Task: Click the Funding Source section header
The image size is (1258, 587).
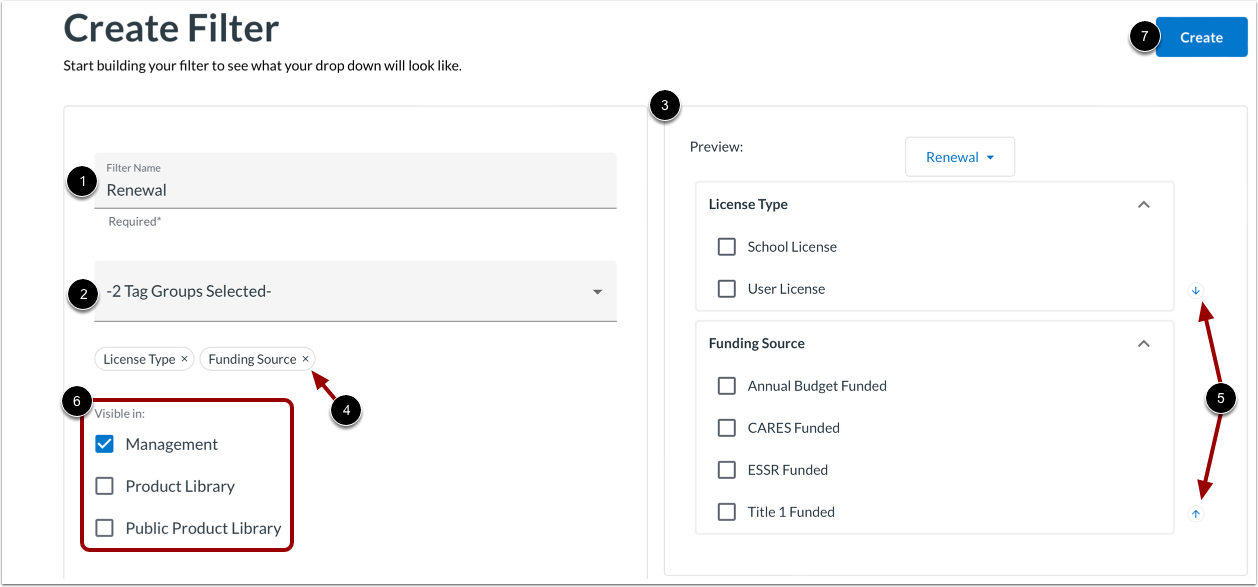Action: pos(756,343)
